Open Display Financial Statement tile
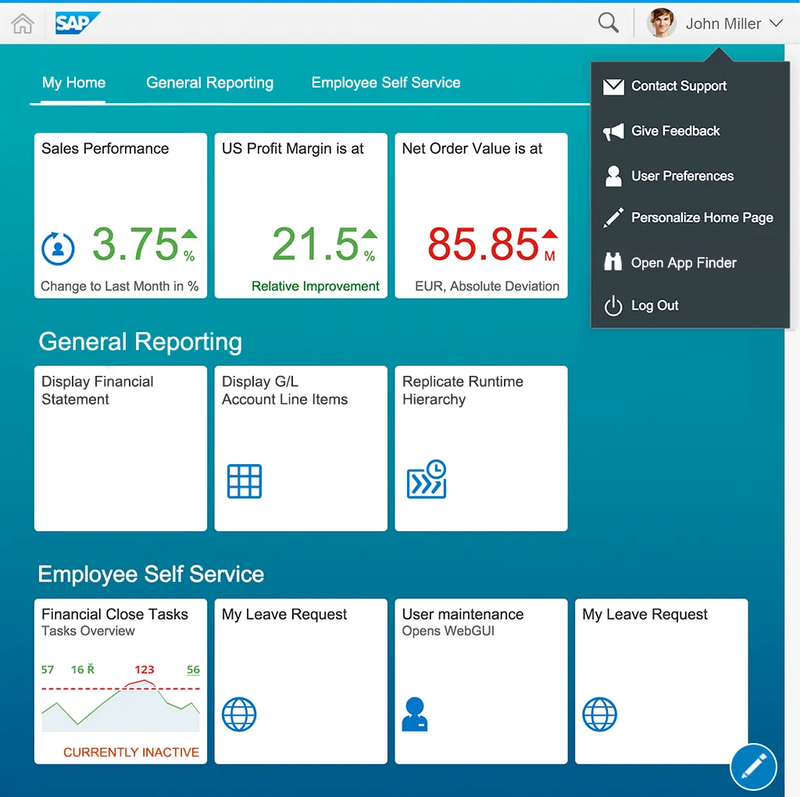The height and width of the screenshot is (797, 800). [120, 449]
